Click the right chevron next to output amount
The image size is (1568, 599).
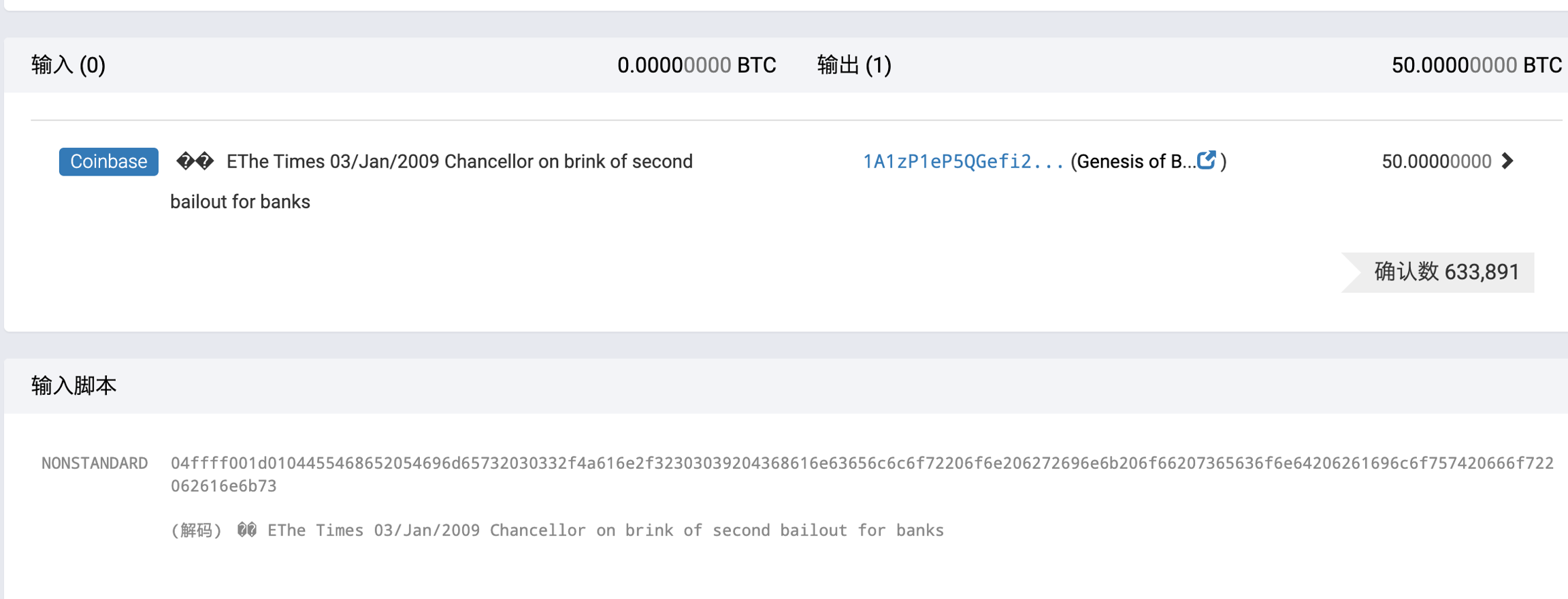point(1507,161)
